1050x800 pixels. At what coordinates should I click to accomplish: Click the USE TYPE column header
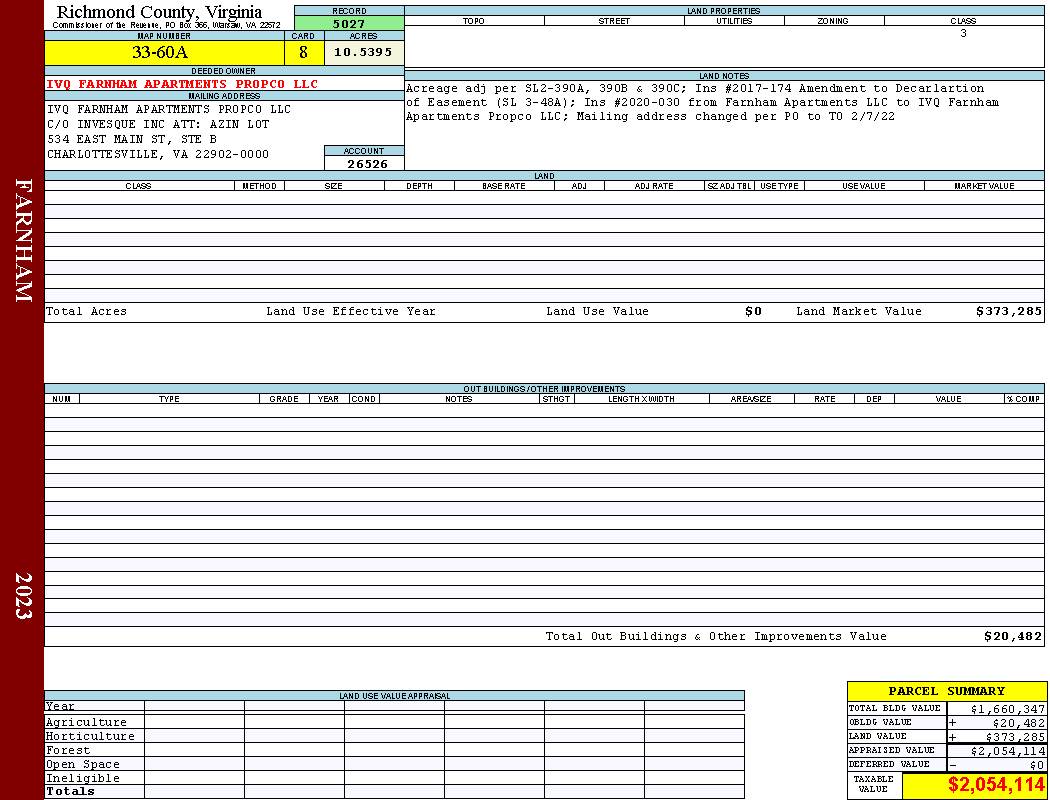tap(779, 186)
